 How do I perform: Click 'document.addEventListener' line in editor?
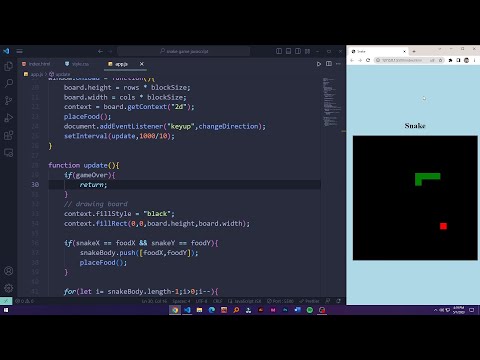[x=165, y=126]
